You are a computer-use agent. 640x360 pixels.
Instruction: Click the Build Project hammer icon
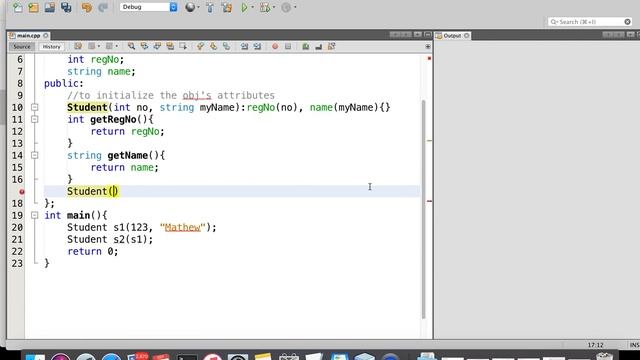210,7
